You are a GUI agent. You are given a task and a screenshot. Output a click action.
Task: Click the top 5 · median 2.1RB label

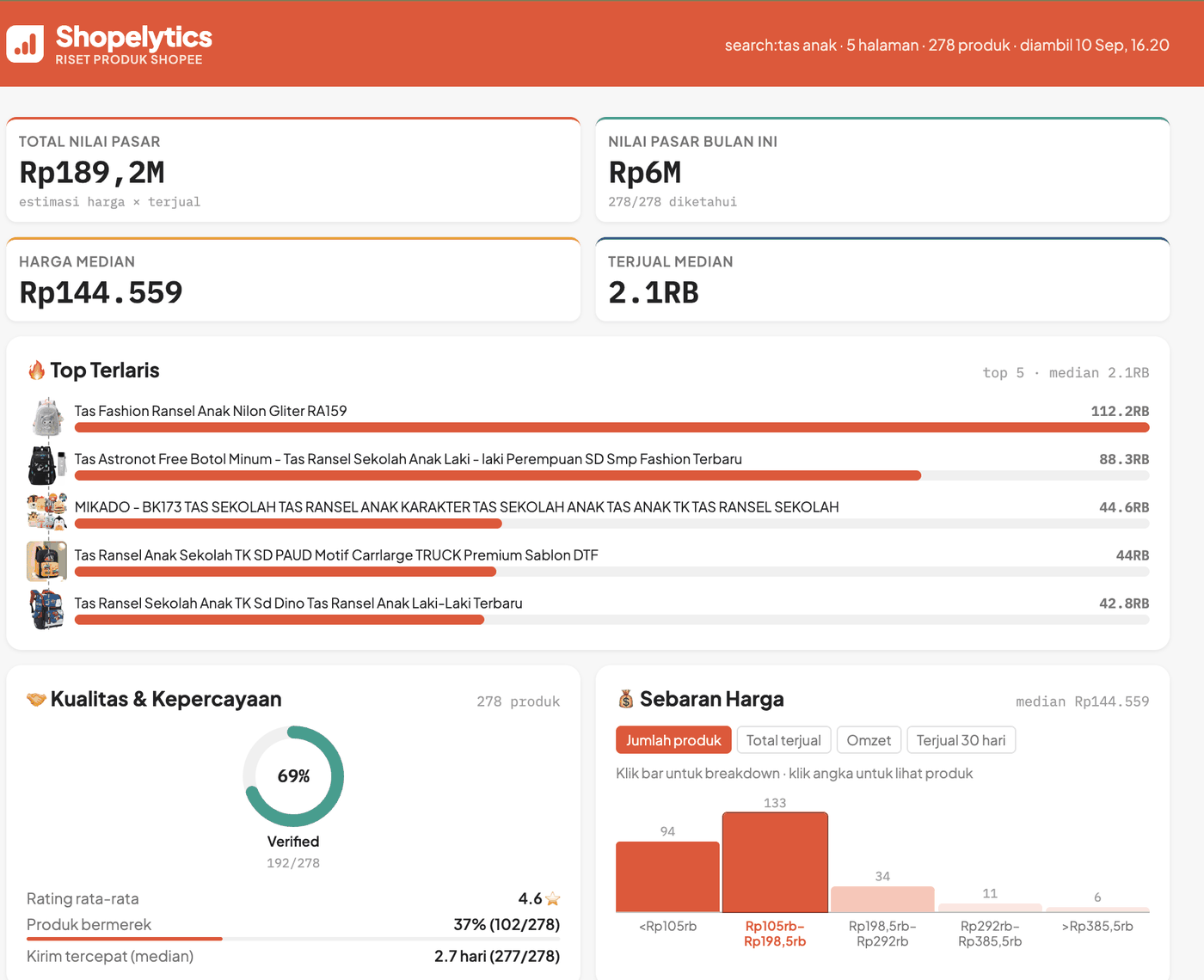pos(1066,372)
